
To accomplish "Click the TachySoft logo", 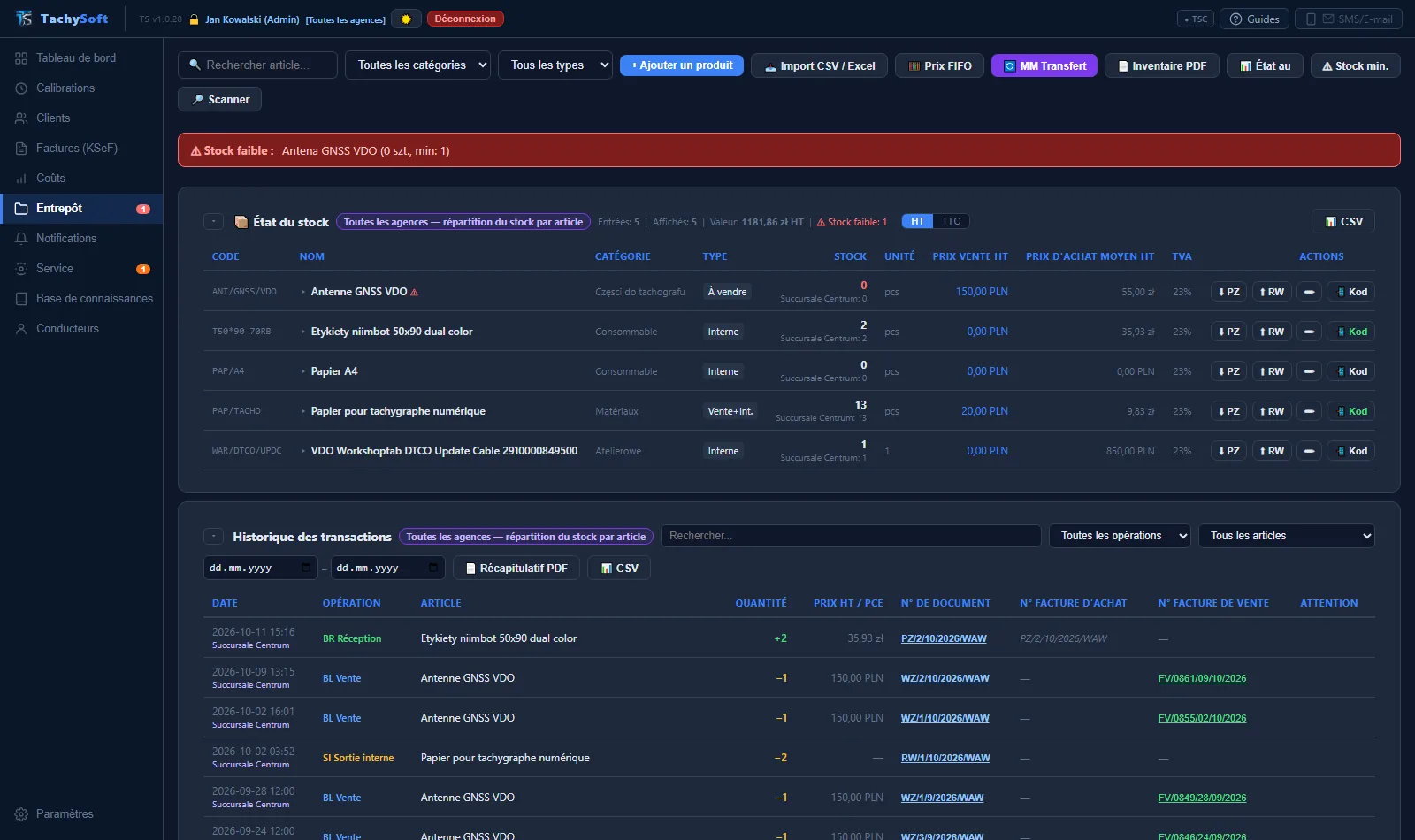I will (62, 19).
